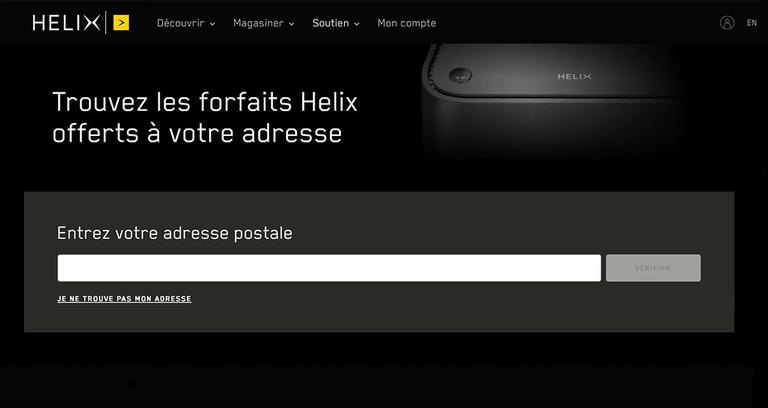The image size is (768, 408).
Task: Click the round button on the Helix device
Action: tap(460, 75)
